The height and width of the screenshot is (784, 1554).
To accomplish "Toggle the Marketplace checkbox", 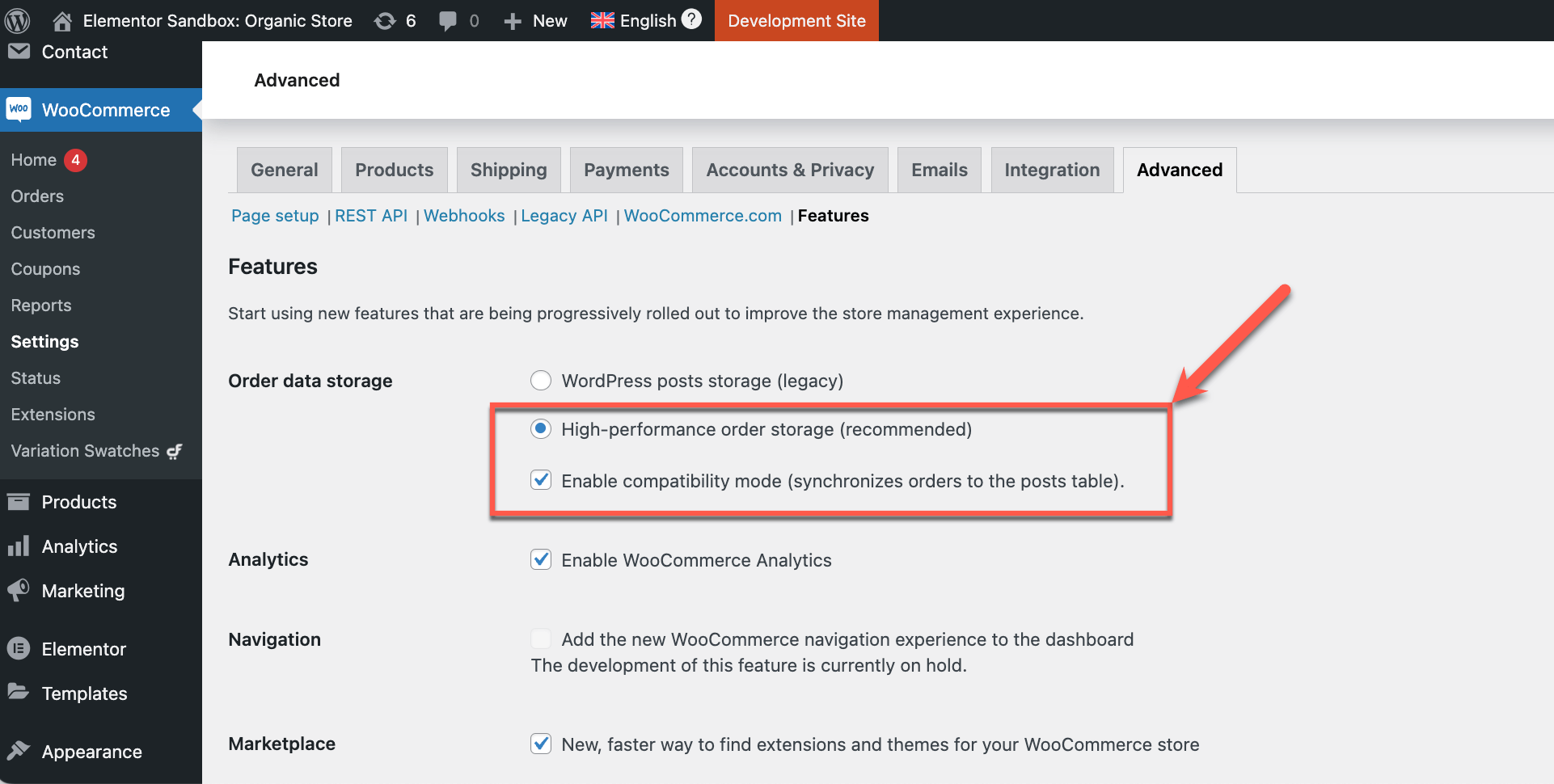I will tap(541, 744).
